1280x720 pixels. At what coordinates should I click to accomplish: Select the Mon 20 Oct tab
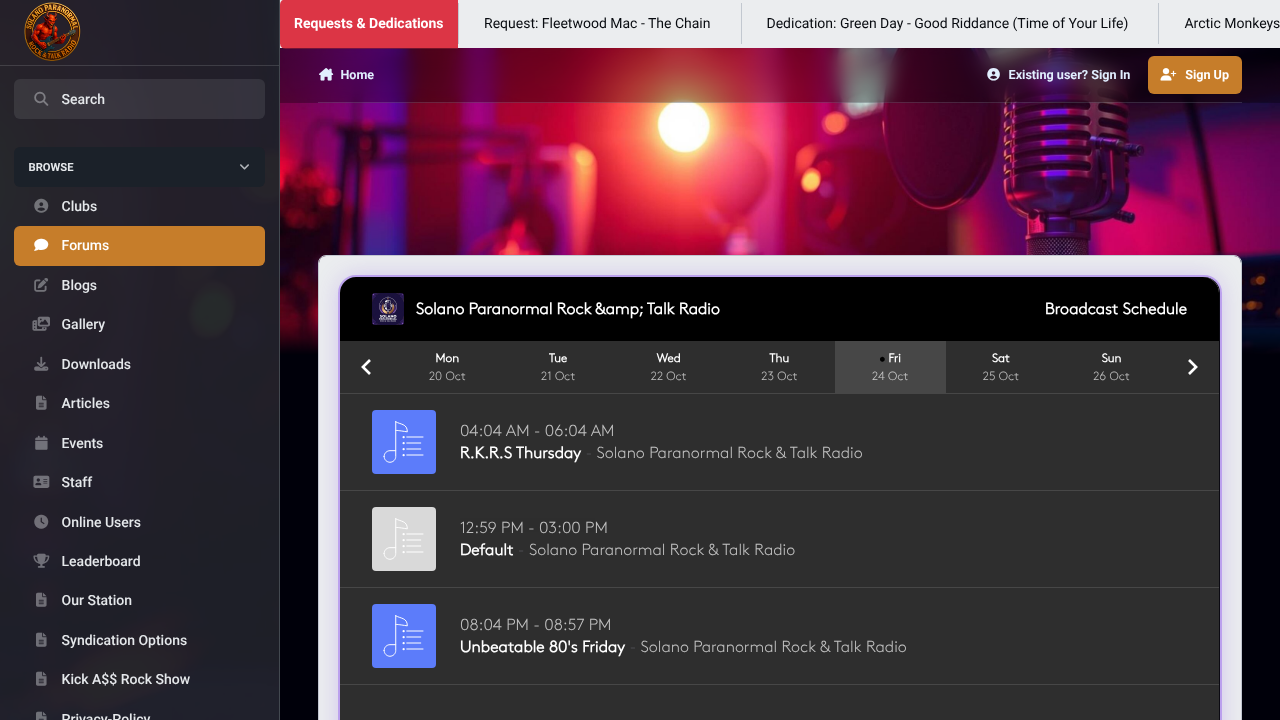pyautogui.click(x=447, y=367)
